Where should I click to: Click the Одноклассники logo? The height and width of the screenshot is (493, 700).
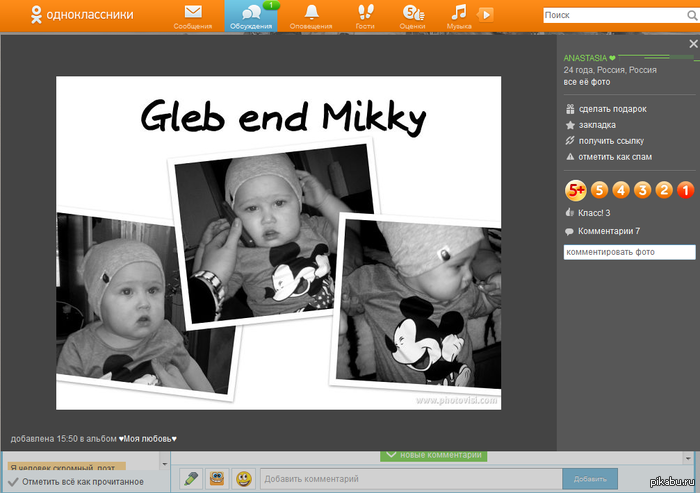(x=62, y=15)
